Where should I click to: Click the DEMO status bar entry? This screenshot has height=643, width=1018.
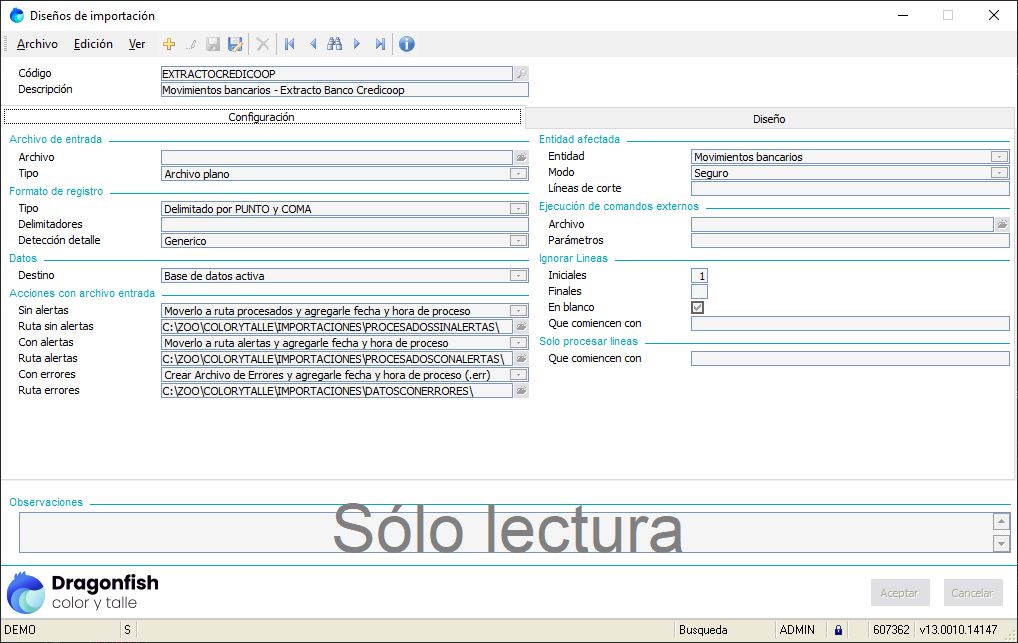[20, 630]
